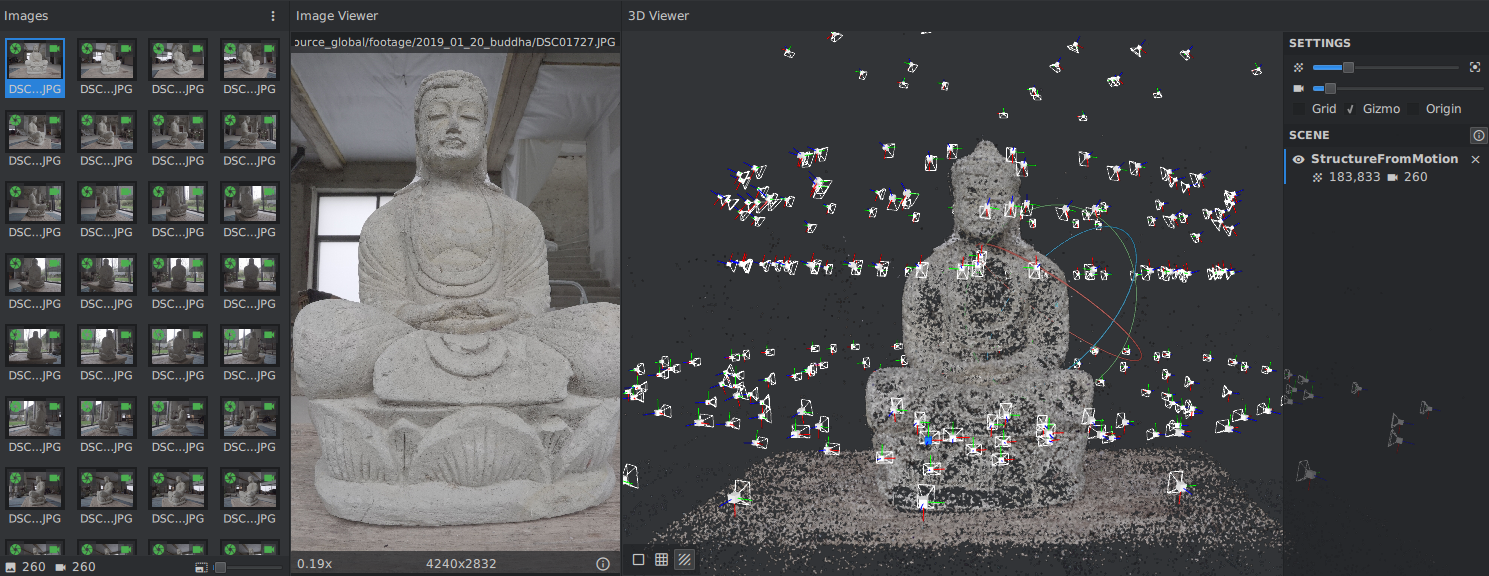The width and height of the screenshot is (1489, 576).
Task: Select textured render mode hatched icon
Action: (x=684, y=560)
